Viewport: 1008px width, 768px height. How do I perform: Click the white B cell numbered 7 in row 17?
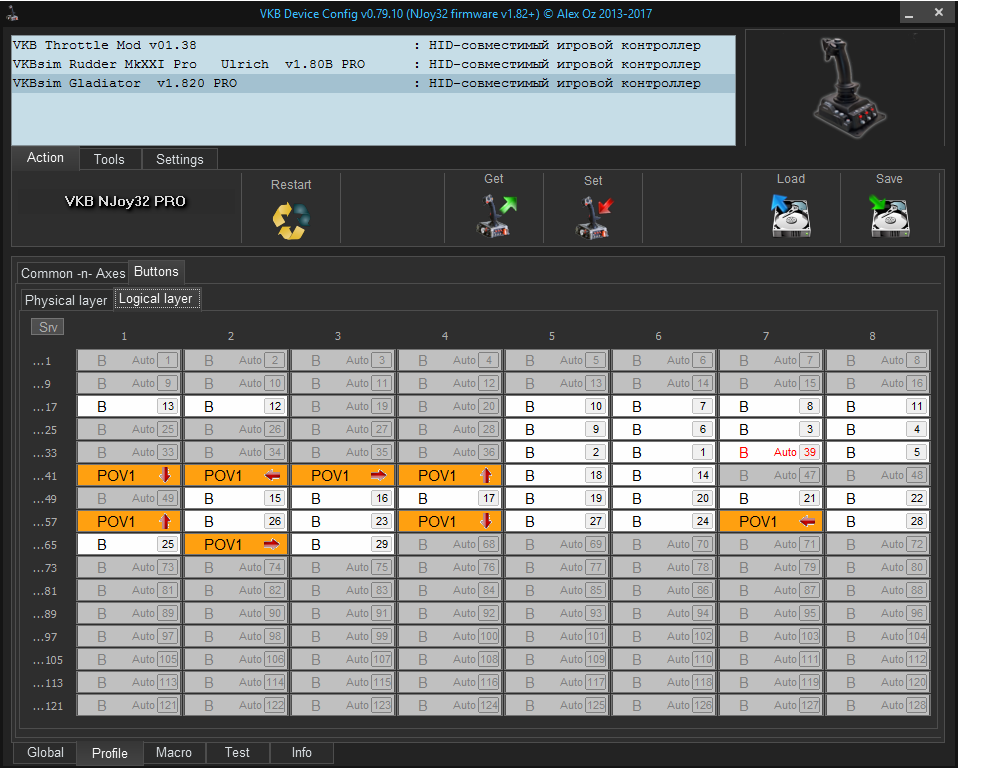(x=664, y=406)
